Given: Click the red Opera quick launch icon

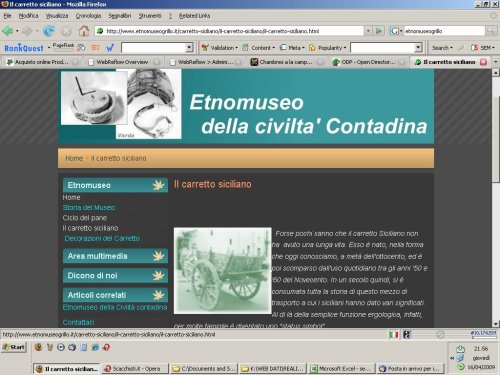Looking at the screenshot, I should click(106, 347).
